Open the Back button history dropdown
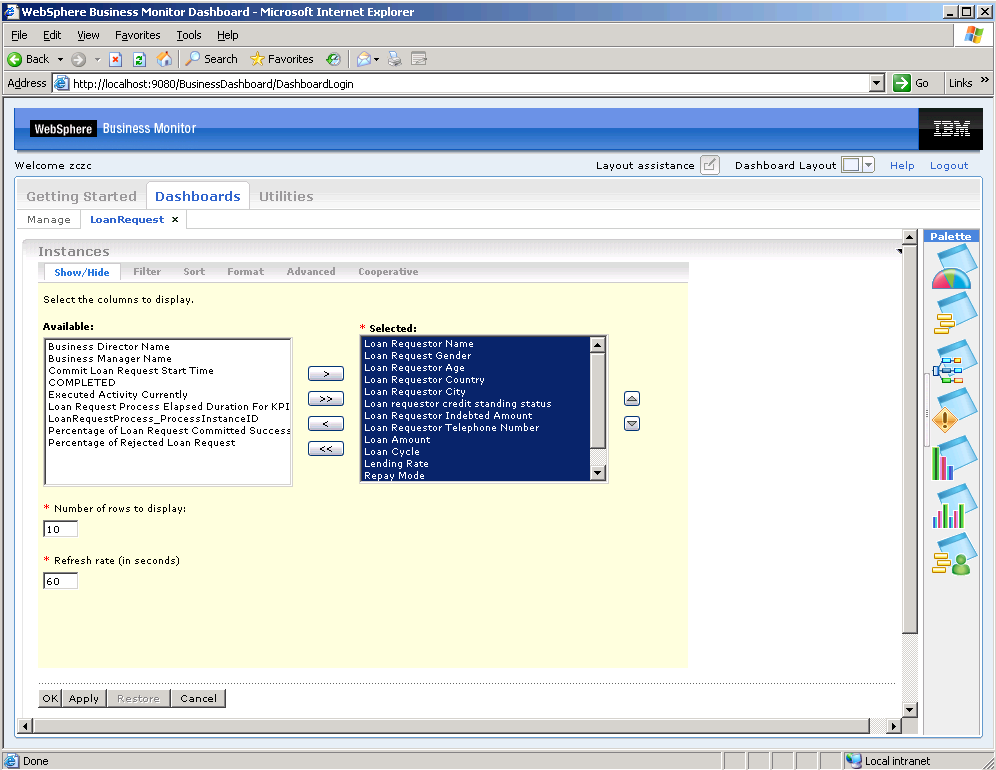The width and height of the screenshot is (996, 770). click(60, 59)
